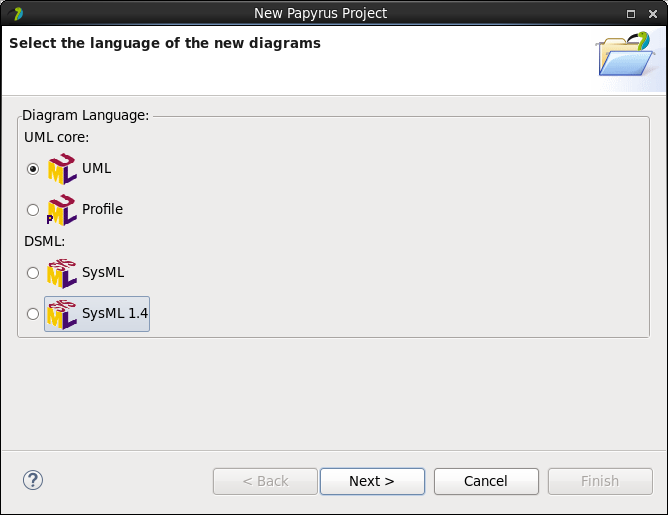668x515 pixels.
Task: Click the disabled Finish button
Action: tap(600, 481)
